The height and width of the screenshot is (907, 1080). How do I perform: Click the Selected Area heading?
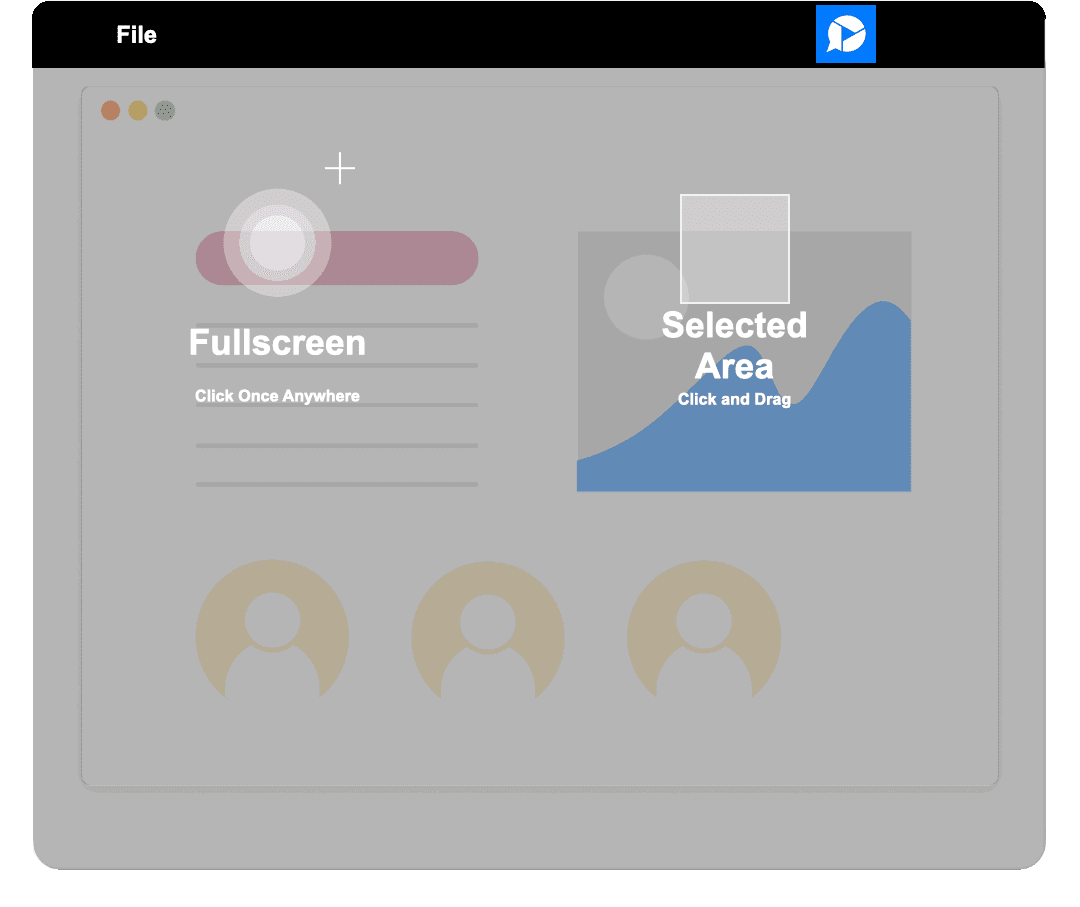pos(734,345)
